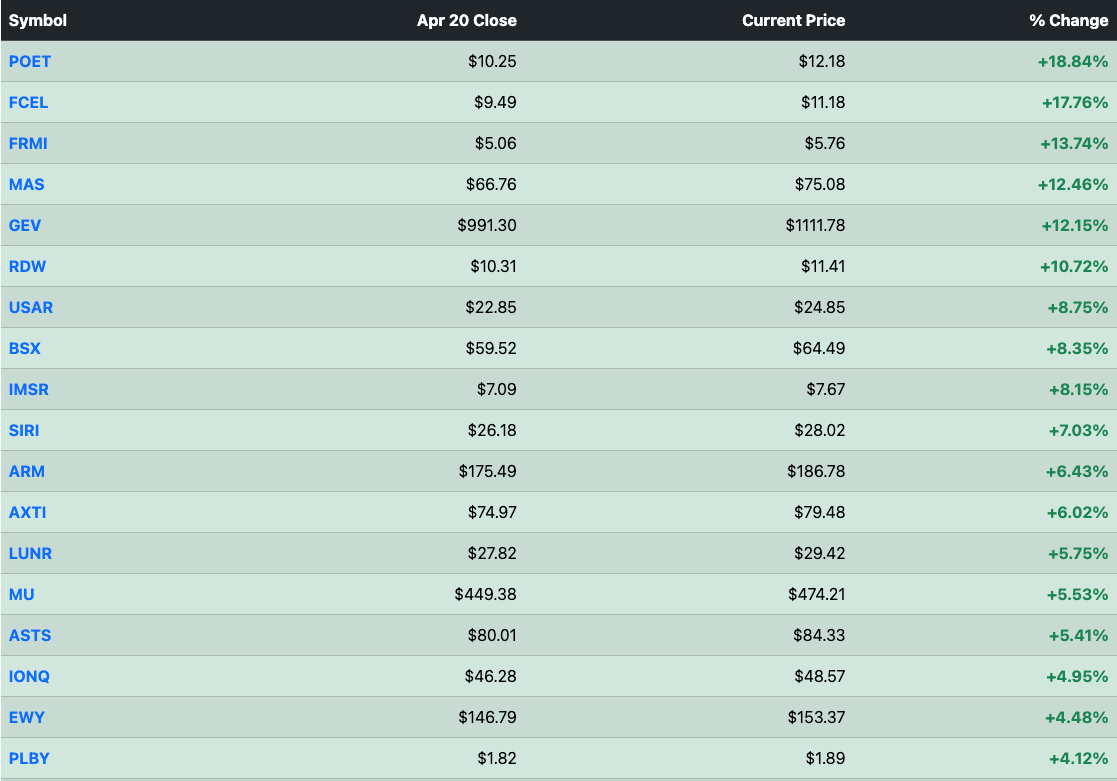Image resolution: width=1117 pixels, height=781 pixels.
Task: Open the USAR symbol link
Action: (31, 307)
